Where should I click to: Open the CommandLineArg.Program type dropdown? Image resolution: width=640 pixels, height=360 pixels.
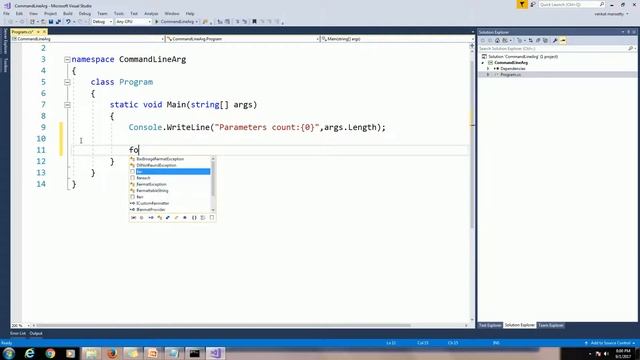[242, 39]
